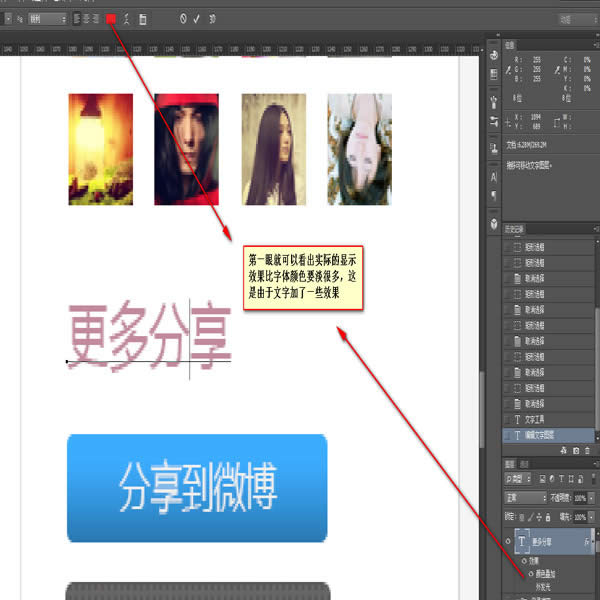Select the Layers panel tab
This screenshot has height=600, width=600.
pyautogui.click(x=510, y=464)
